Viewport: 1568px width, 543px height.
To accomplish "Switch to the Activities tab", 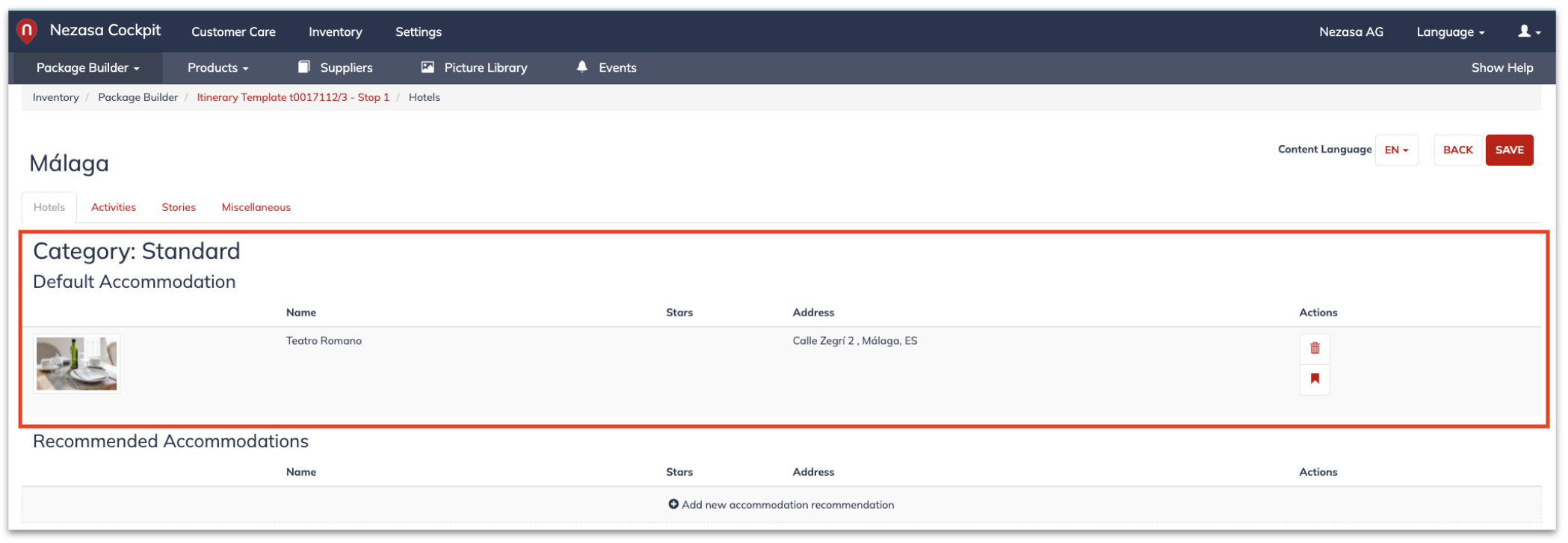I will [114, 208].
